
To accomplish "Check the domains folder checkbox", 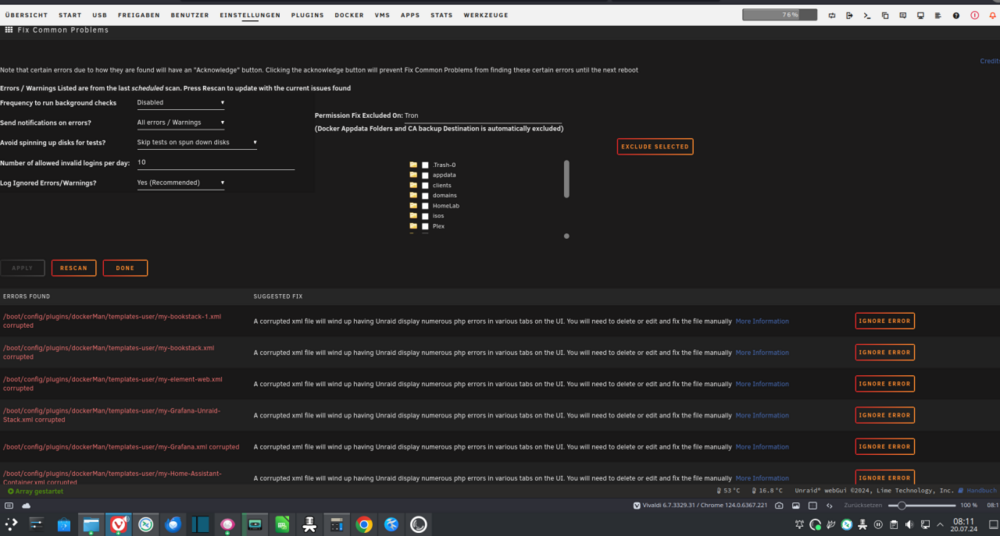I will click(425, 196).
